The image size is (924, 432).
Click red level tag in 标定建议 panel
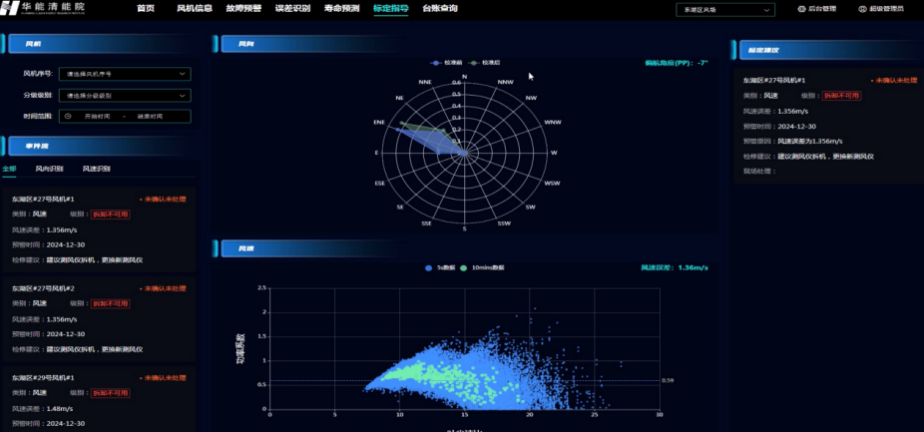tap(842, 95)
